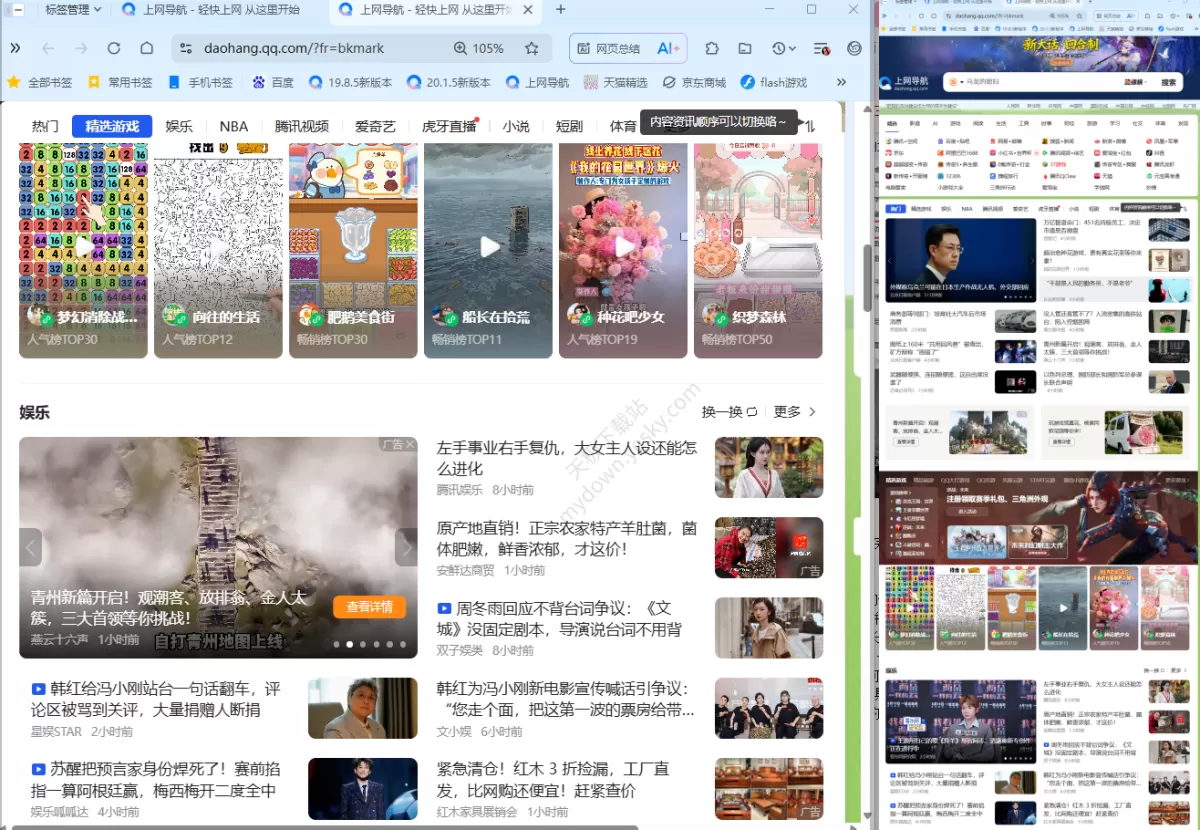Viewport: 1200px width, 830px height.
Task: Open the 全部书签 bookmarks folder
Action: [x=41, y=82]
